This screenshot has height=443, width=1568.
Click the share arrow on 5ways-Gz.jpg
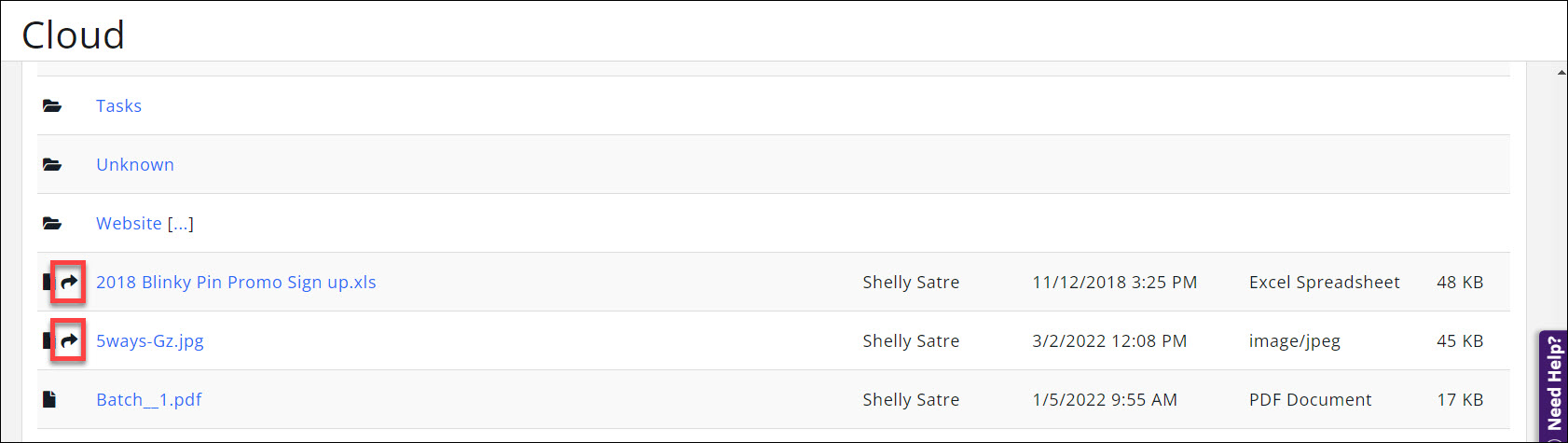pyautogui.click(x=69, y=340)
